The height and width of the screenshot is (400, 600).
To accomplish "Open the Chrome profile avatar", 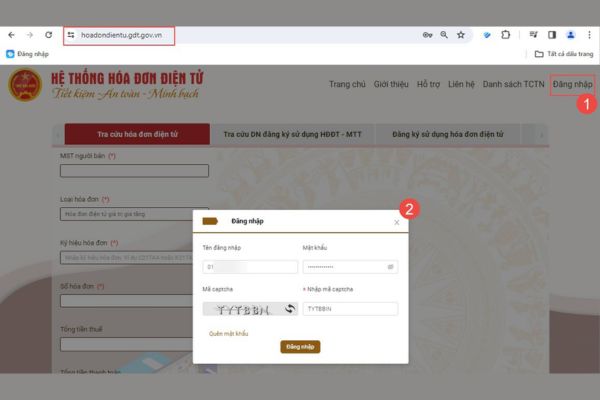I will click(x=571, y=35).
